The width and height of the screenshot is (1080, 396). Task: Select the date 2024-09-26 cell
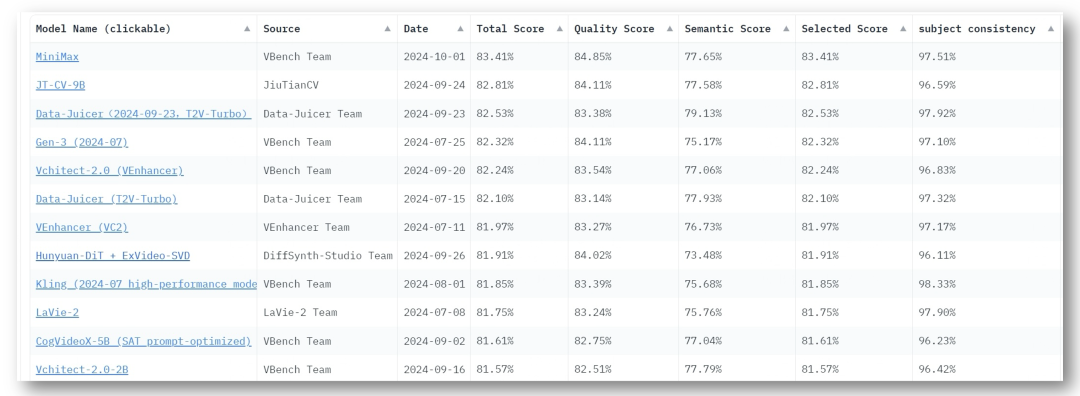(x=434, y=256)
